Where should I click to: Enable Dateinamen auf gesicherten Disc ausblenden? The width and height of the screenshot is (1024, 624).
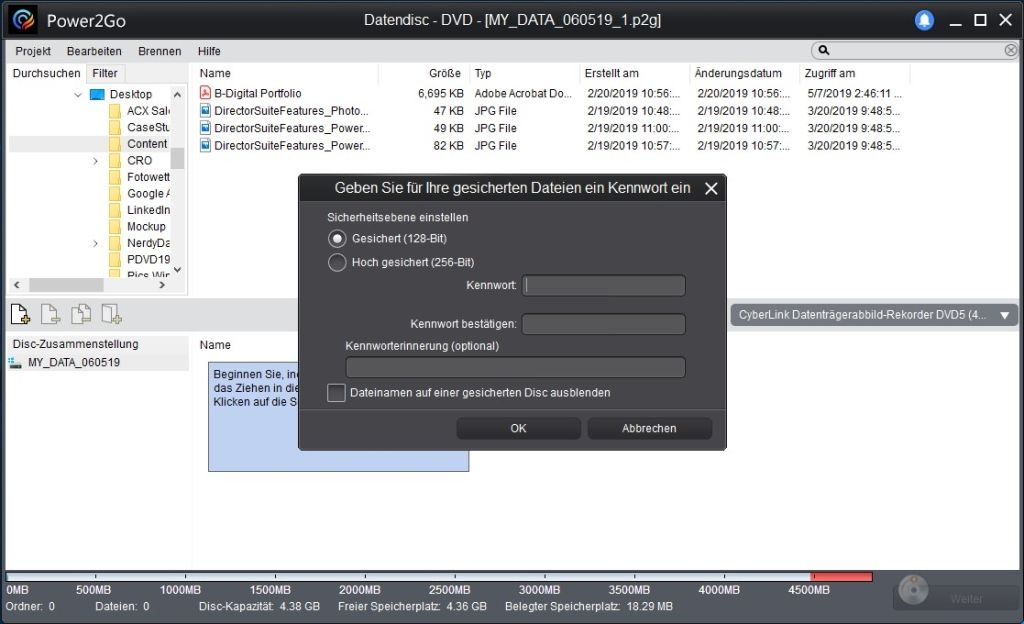point(337,393)
